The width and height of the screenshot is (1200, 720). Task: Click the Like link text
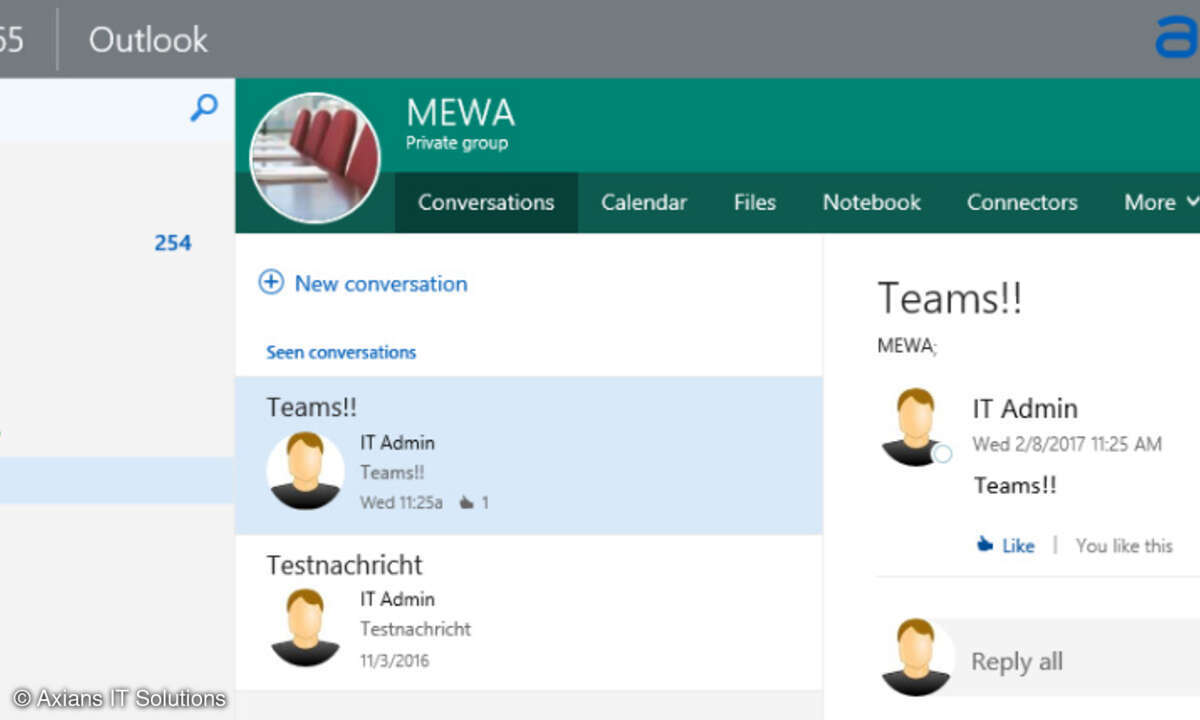pos(1018,546)
